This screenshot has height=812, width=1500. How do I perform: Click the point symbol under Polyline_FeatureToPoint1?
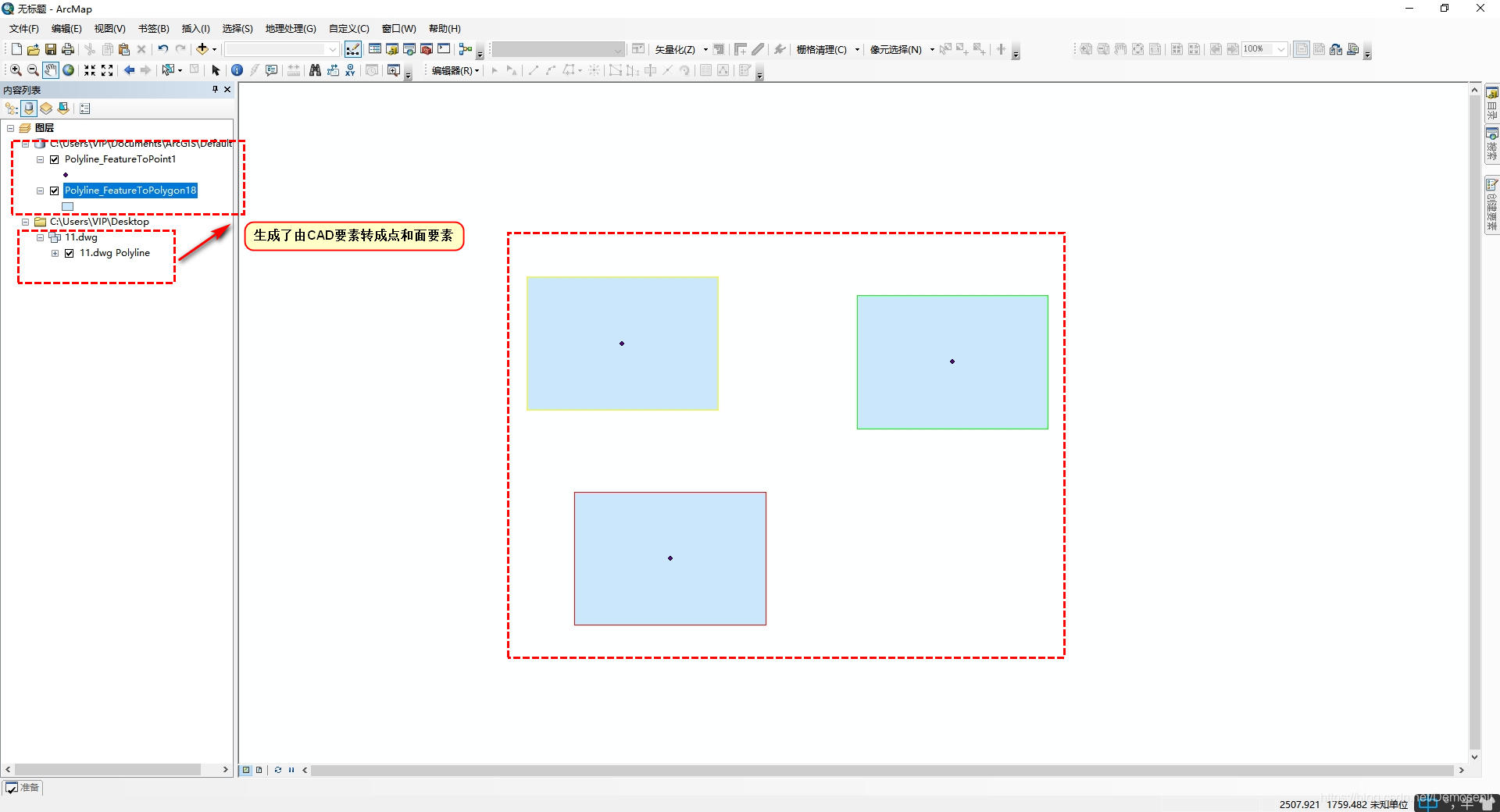point(66,175)
